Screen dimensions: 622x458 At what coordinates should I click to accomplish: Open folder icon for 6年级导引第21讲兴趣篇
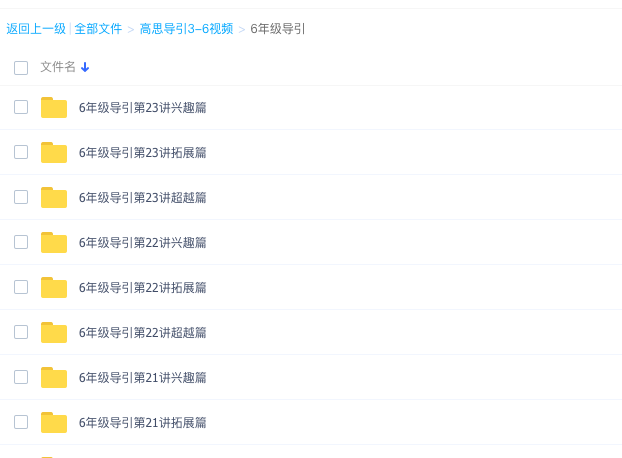[x=54, y=378]
